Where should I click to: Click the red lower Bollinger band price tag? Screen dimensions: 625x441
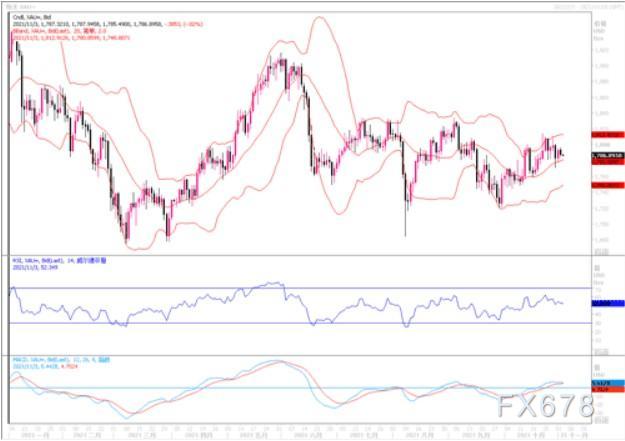click(x=607, y=185)
